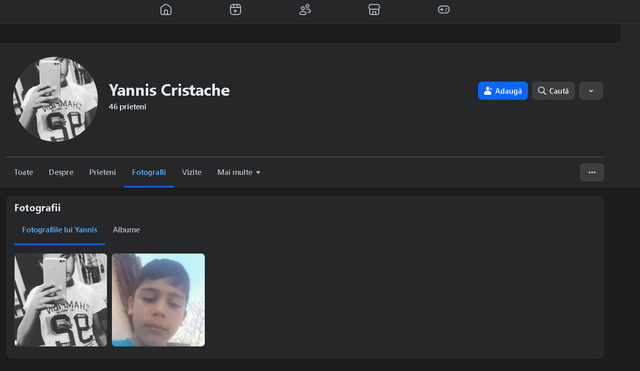The image size is (640, 371).
Task: Open the three-dot profile options menu
Action: (592, 172)
